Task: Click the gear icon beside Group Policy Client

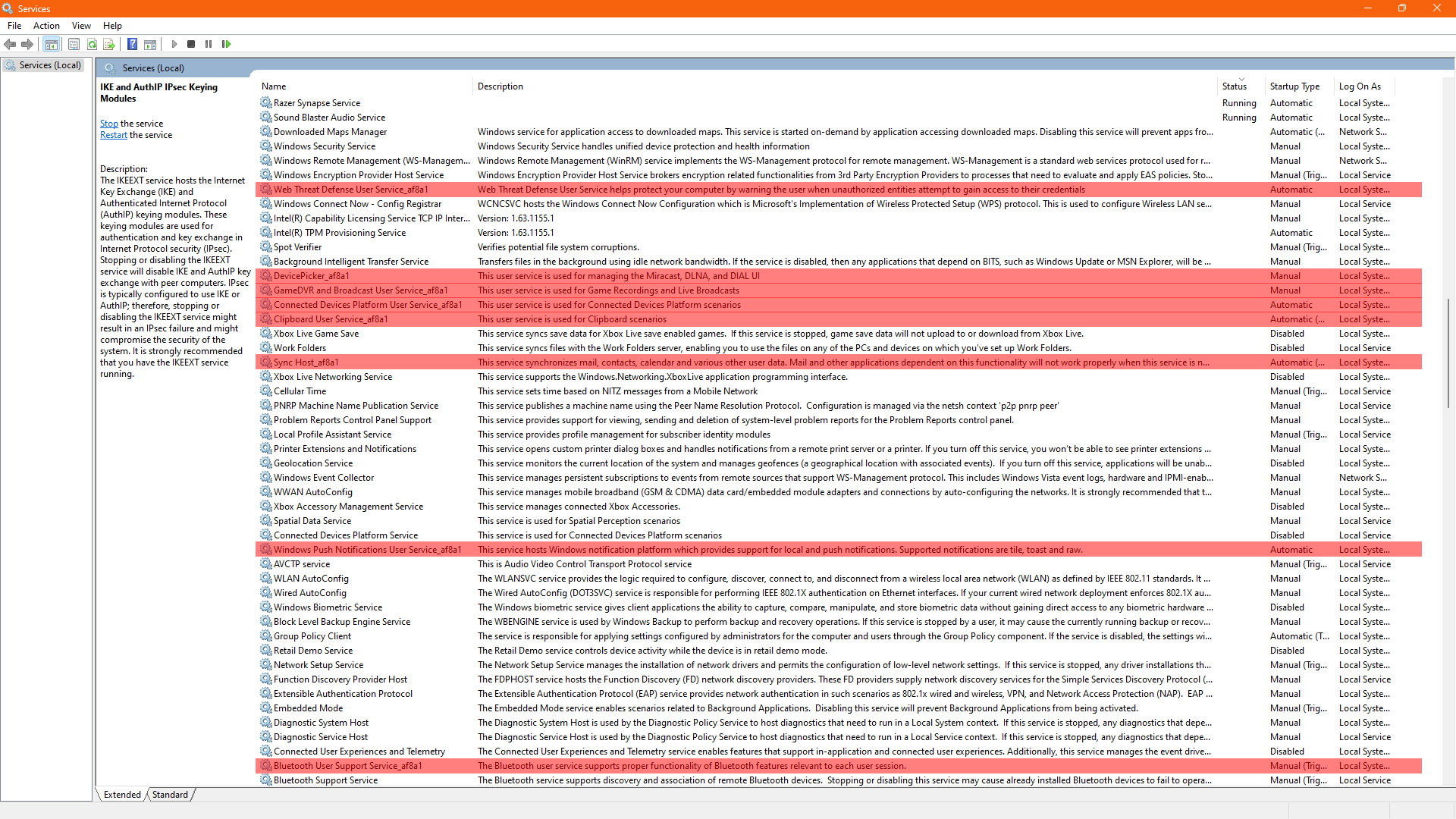Action: click(x=266, y=635)
